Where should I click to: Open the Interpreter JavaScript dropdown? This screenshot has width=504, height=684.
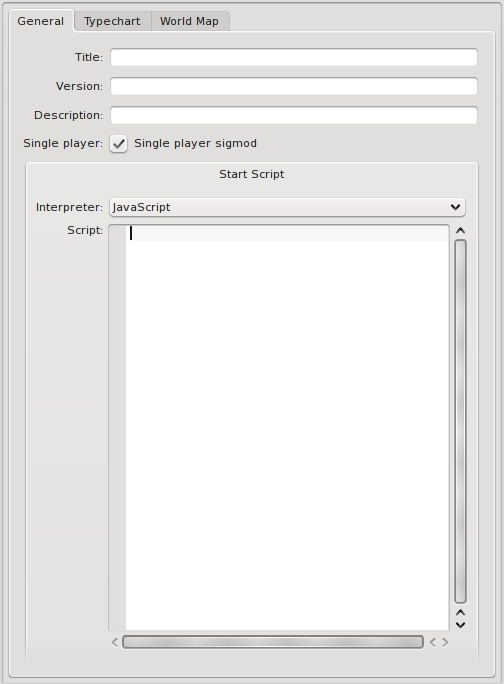click(287, 207)
